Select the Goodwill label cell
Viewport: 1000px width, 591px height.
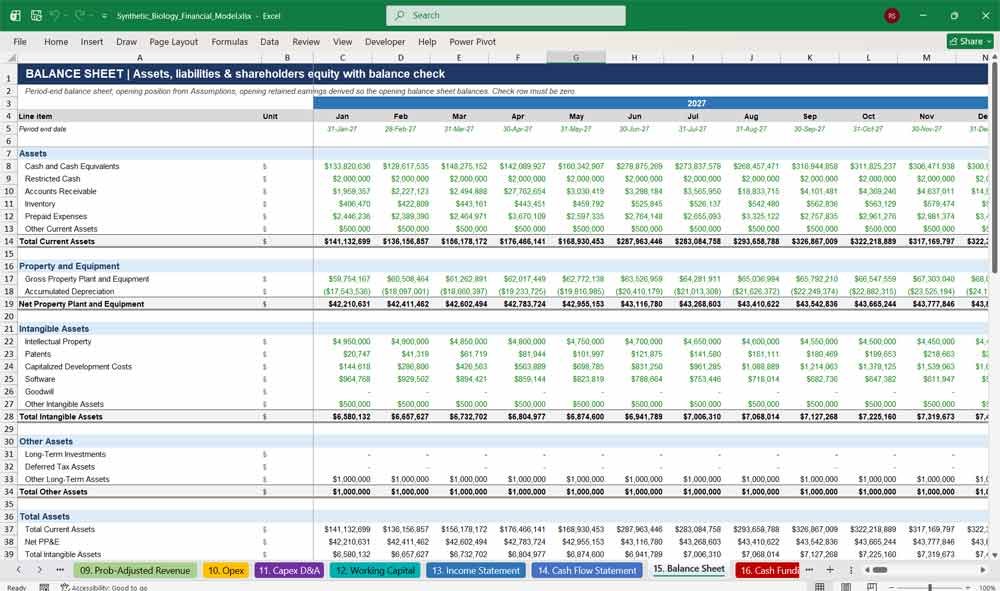point(140,391)
